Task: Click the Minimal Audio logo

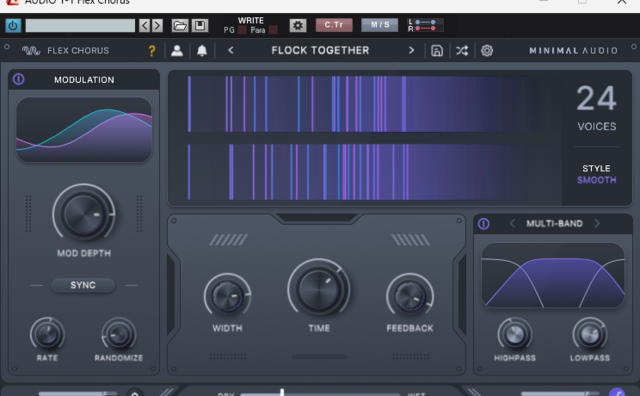Action: [x=573, y=51]
